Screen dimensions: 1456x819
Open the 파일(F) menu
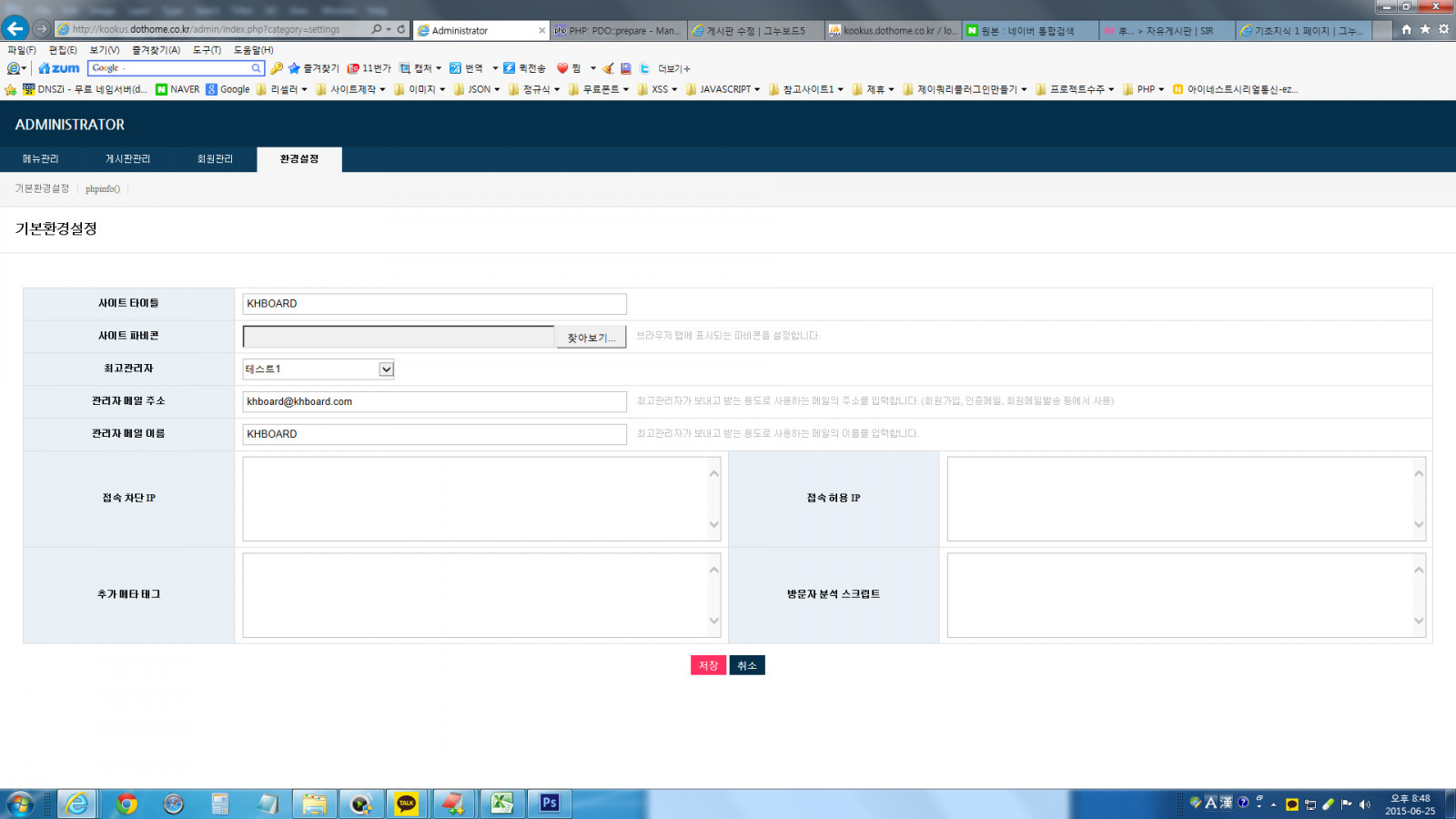click(x=22, y=50)
